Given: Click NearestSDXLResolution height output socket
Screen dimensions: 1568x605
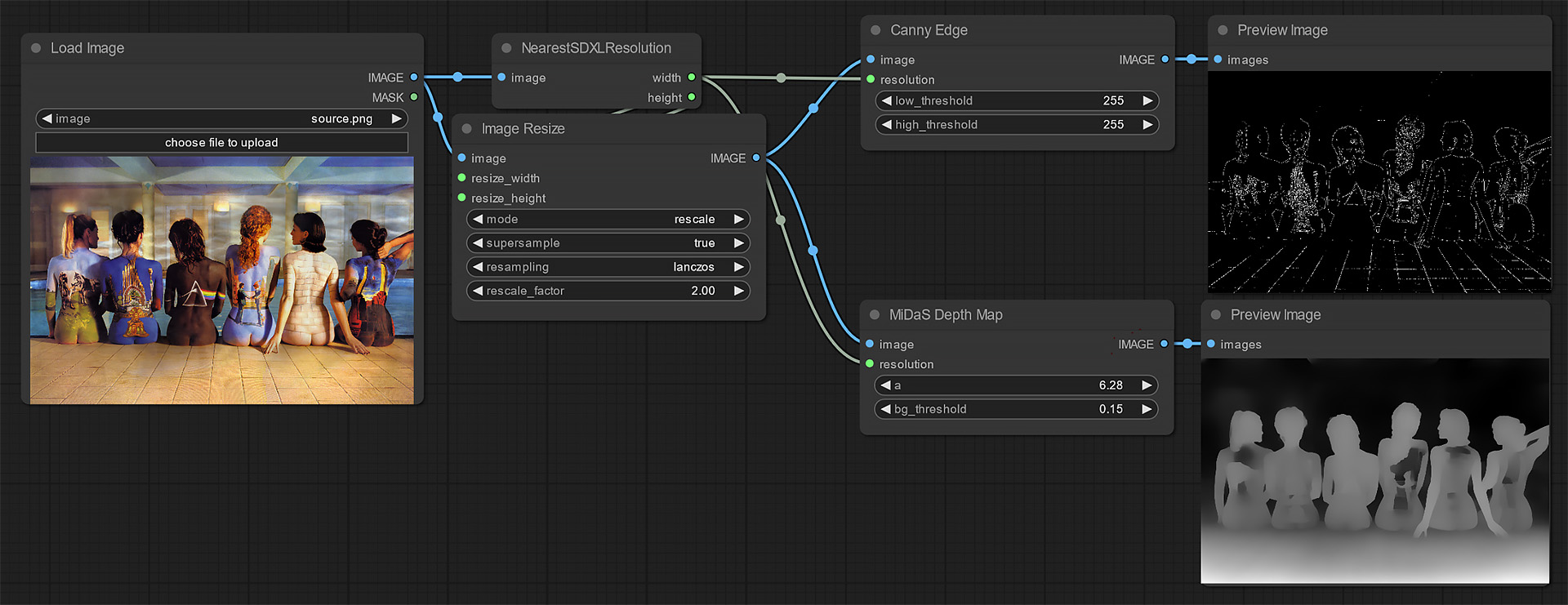Looking at the screenshot, I should pos(692,97).
